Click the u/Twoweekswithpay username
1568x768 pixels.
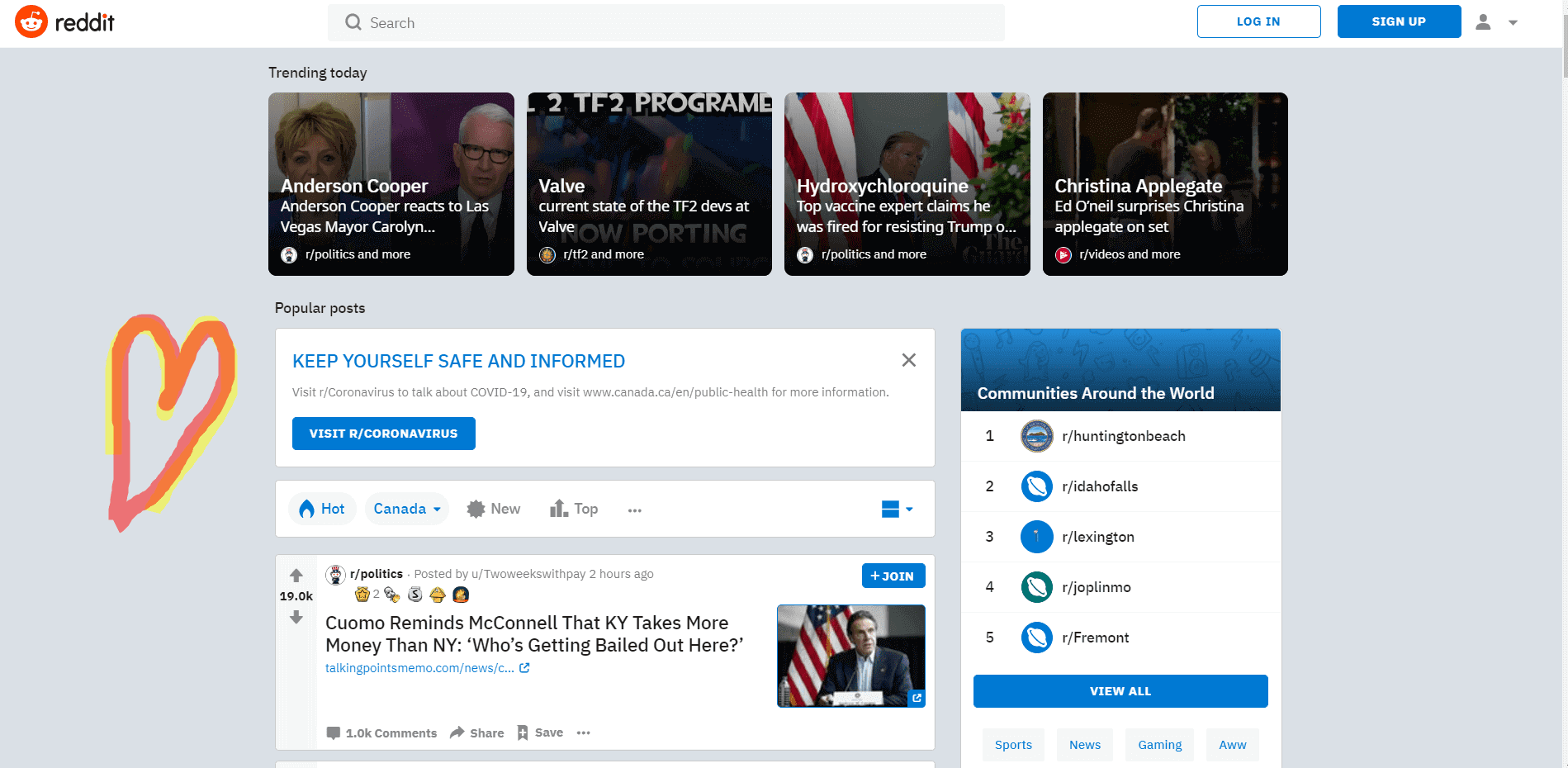[x=528, y=574]
